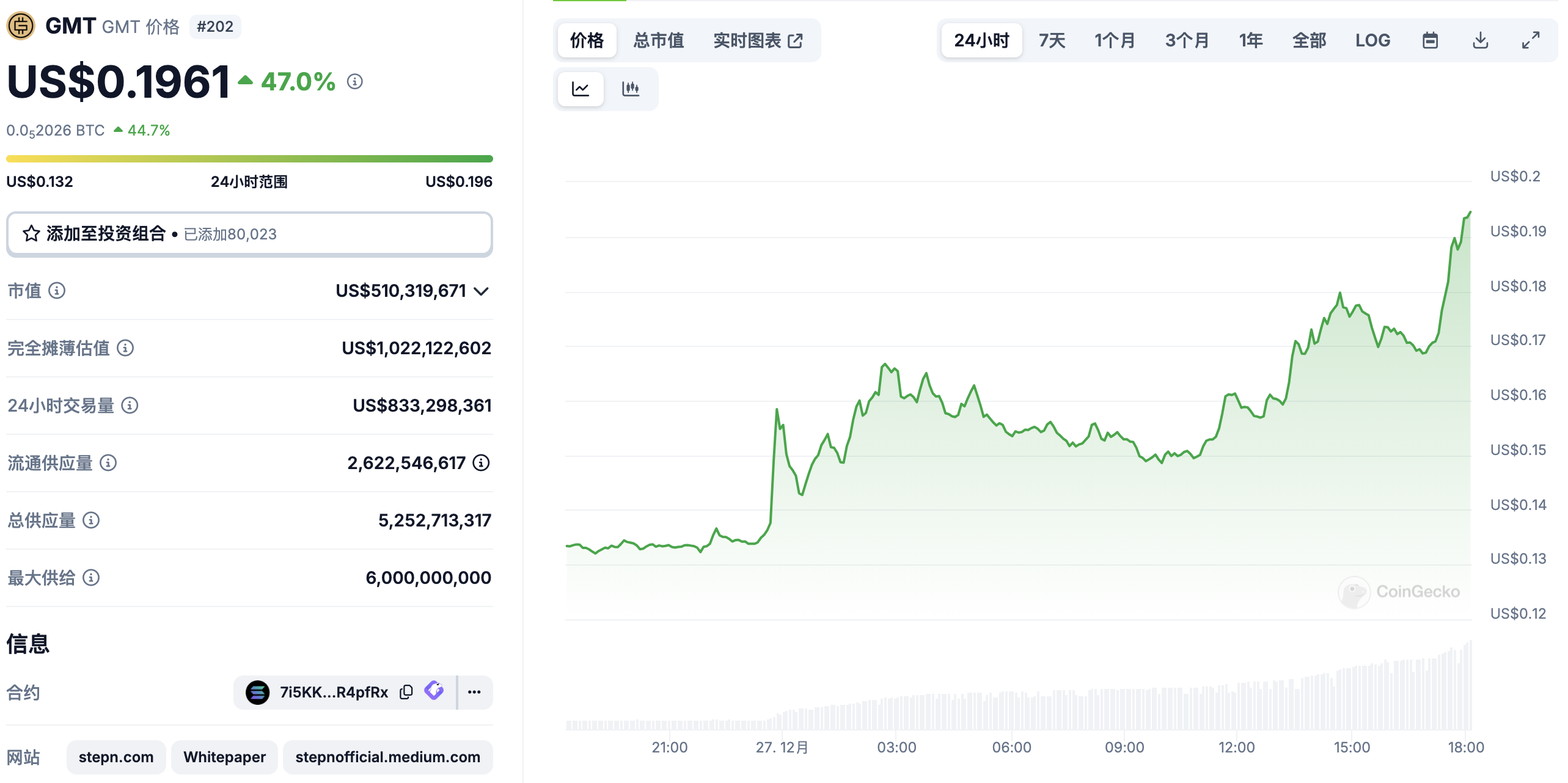Switch to candlestick chart view icon
The width and height of the screenshot is (1568, 783).
tap(630, 89)
